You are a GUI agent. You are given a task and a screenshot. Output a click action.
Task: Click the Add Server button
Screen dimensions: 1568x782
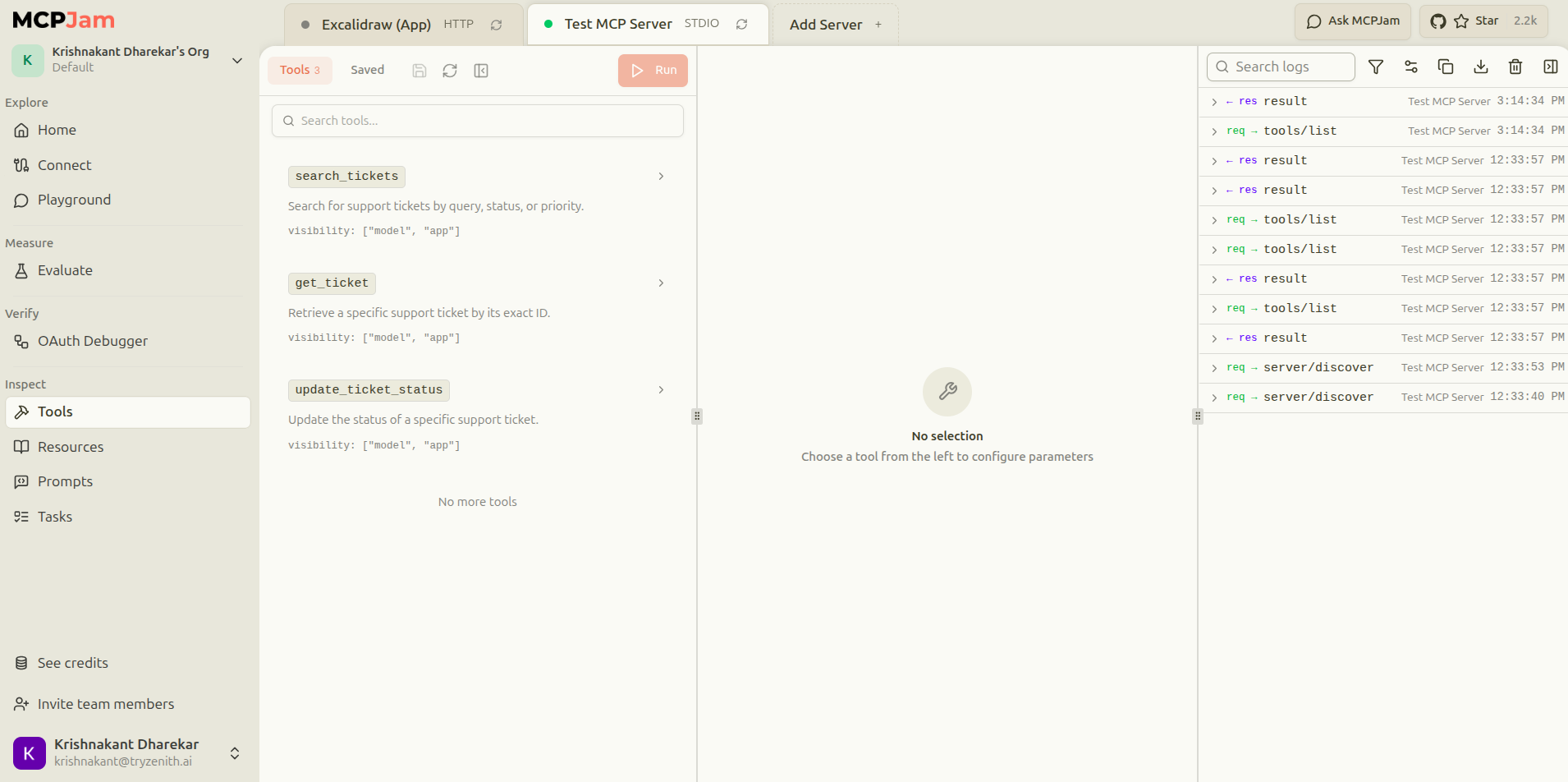pyautogui.click(x=836, y=25)
